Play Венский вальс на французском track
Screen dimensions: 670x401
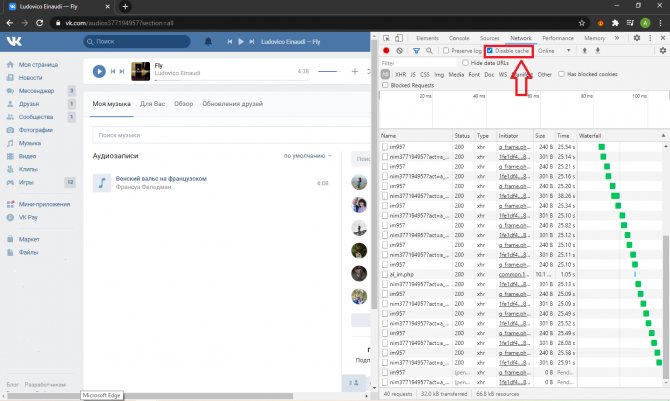tap(102, 183)
